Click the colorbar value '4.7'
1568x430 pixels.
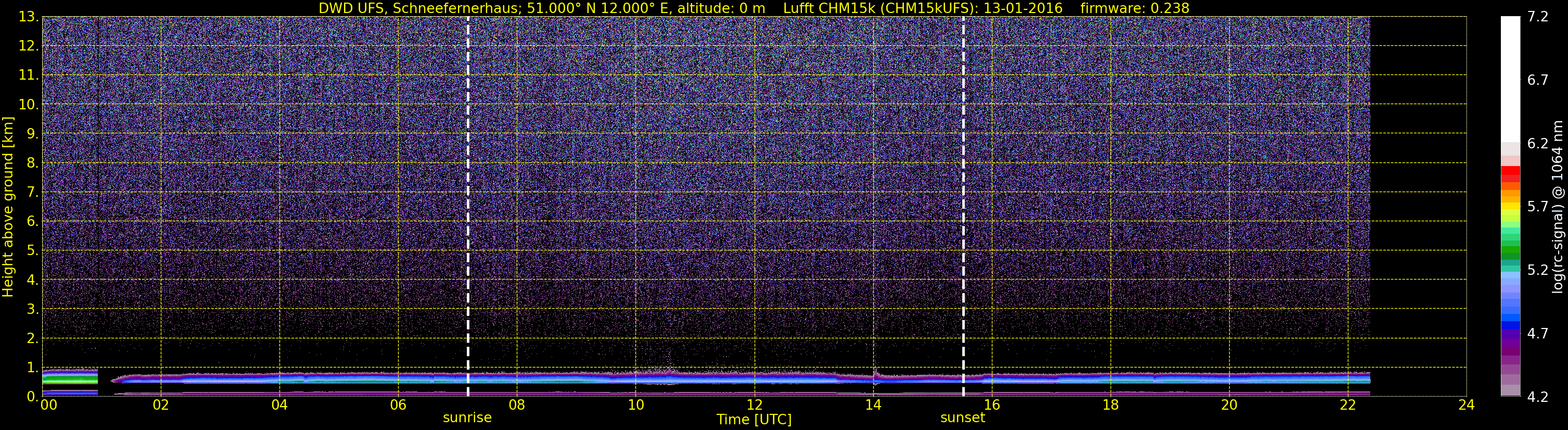pyautogui.click(x=1538, y=334)
